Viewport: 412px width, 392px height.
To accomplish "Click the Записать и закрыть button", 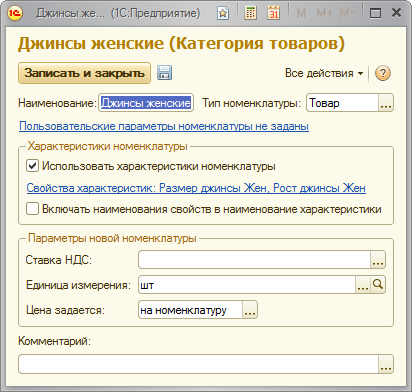I will [x=84, y=73].
